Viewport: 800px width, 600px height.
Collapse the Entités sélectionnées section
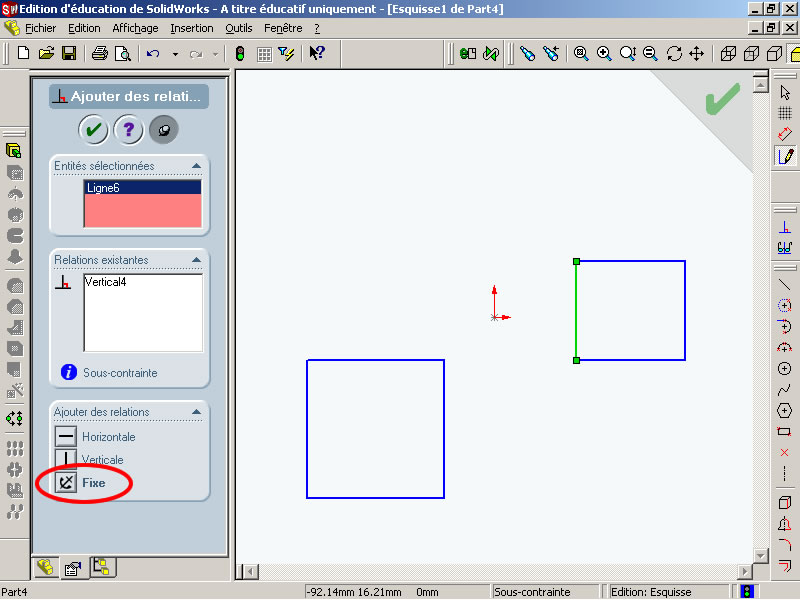[x=196, y=166]
